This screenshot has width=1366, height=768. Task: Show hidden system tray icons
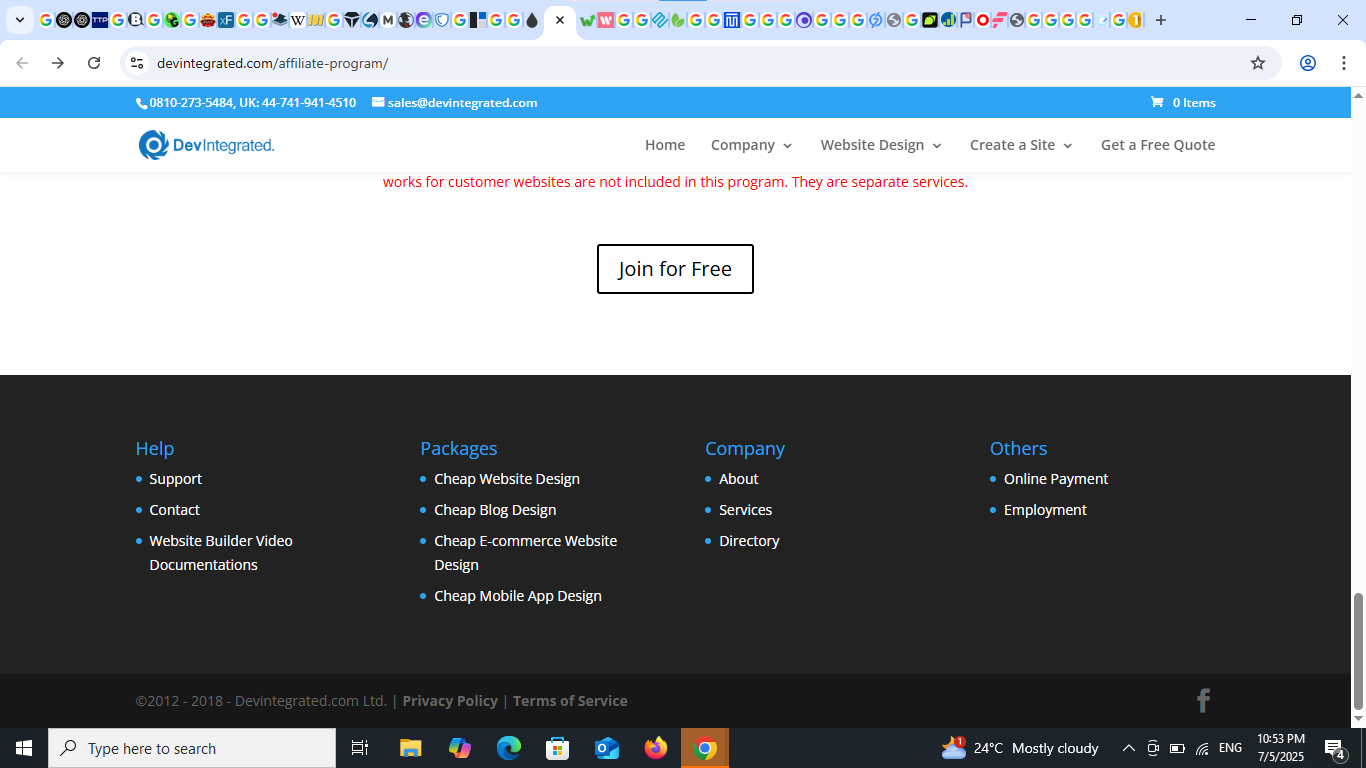(x=1128, y=748)
